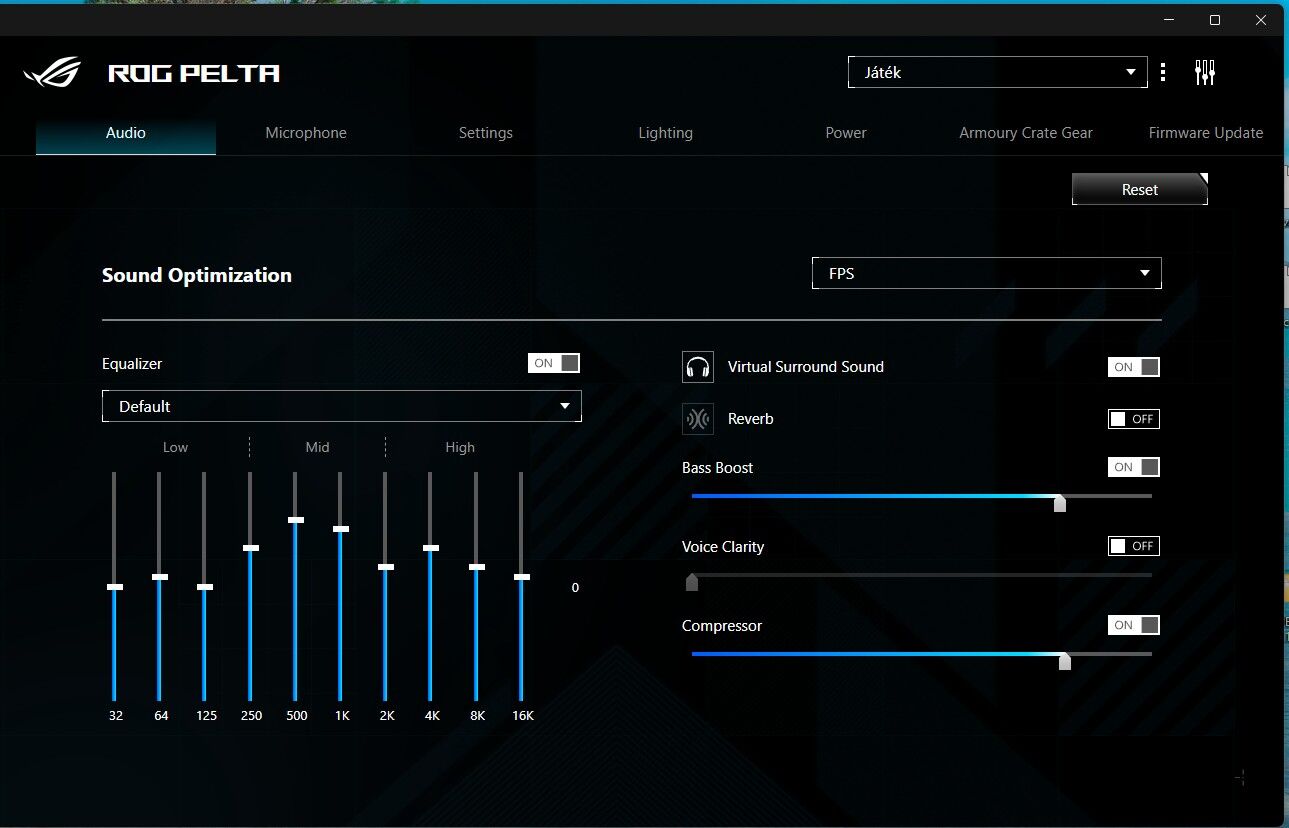Open the Power tab
The image size is (1289, 828).
pyautogui.click(x=846, y=133)
